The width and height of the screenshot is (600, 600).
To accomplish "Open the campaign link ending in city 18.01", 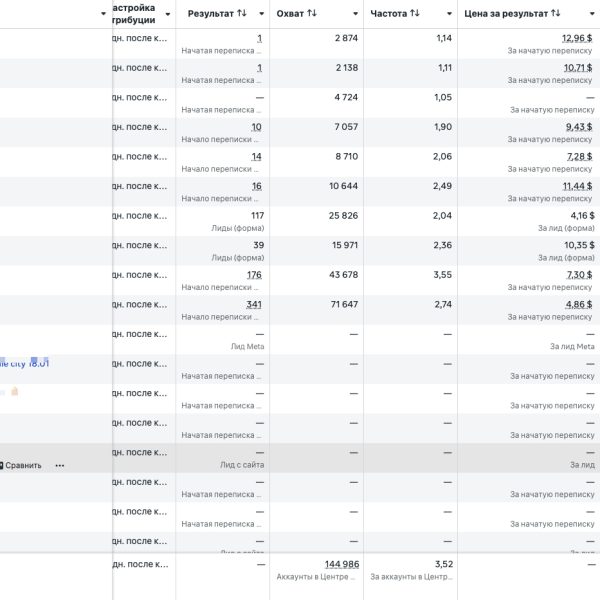I will (x=25, y=362).
